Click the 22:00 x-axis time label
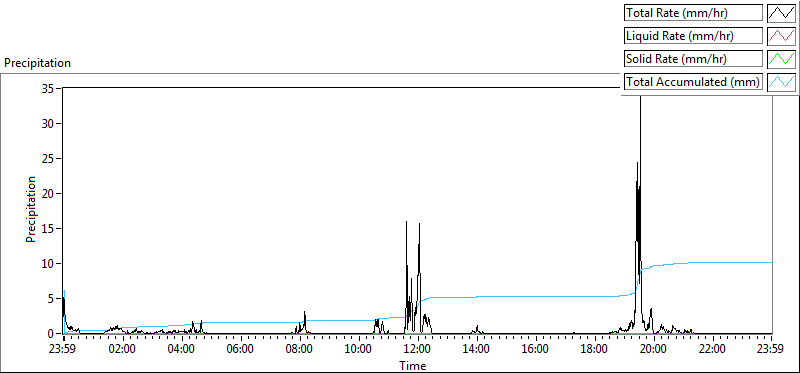The width and height of the screenshot is (800, 373). [x=713, y=350]
